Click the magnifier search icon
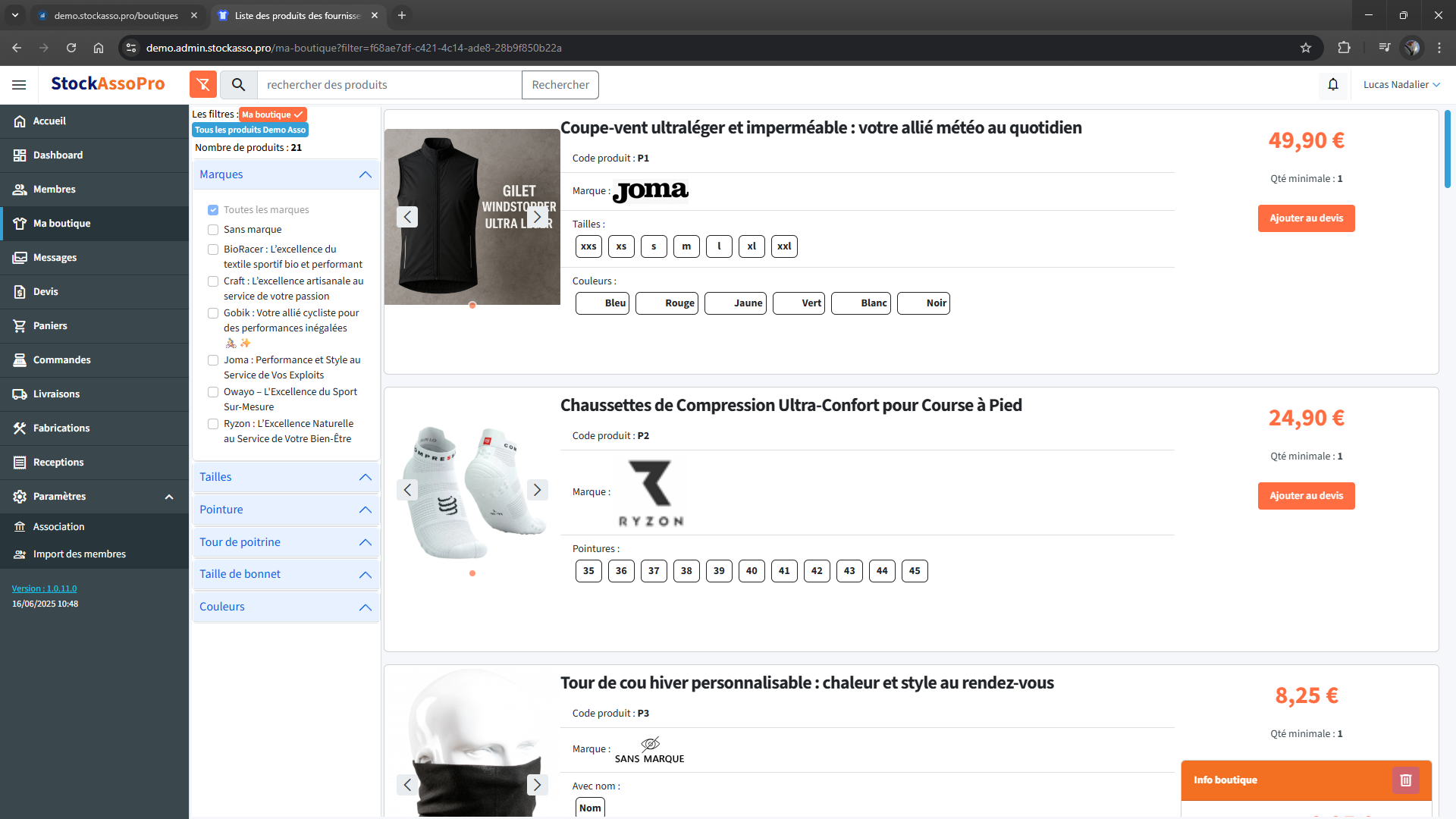 [x=238, y=85]
